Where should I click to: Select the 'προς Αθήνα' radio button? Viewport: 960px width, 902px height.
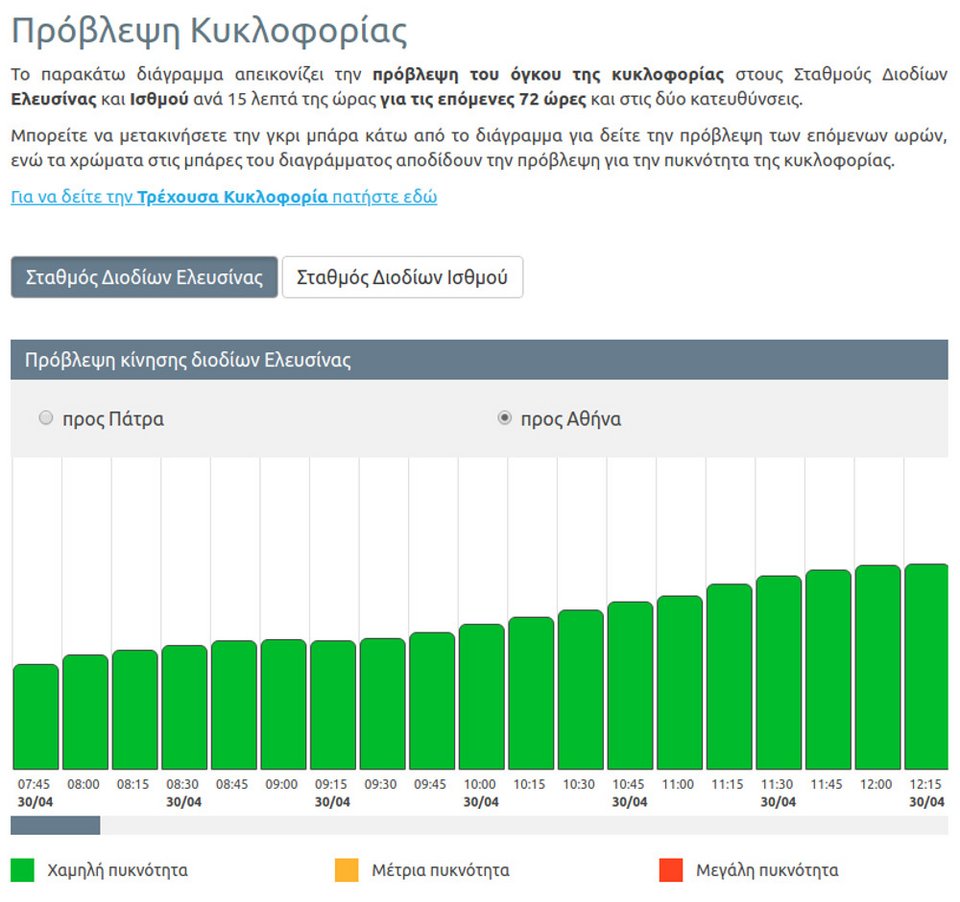tap(505, 419)
